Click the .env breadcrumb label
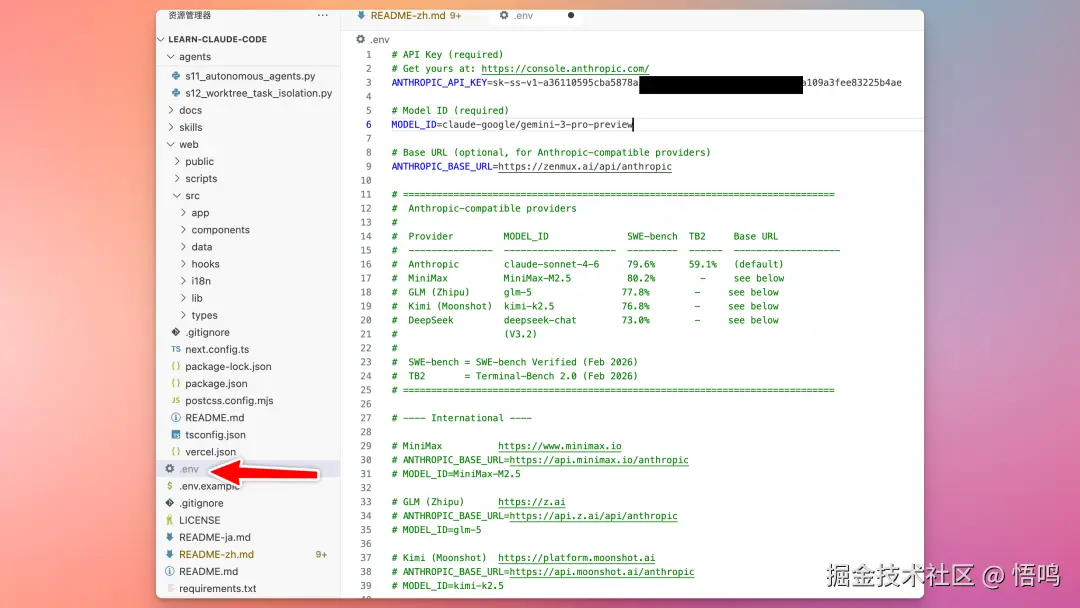 [x=380, y=39]
